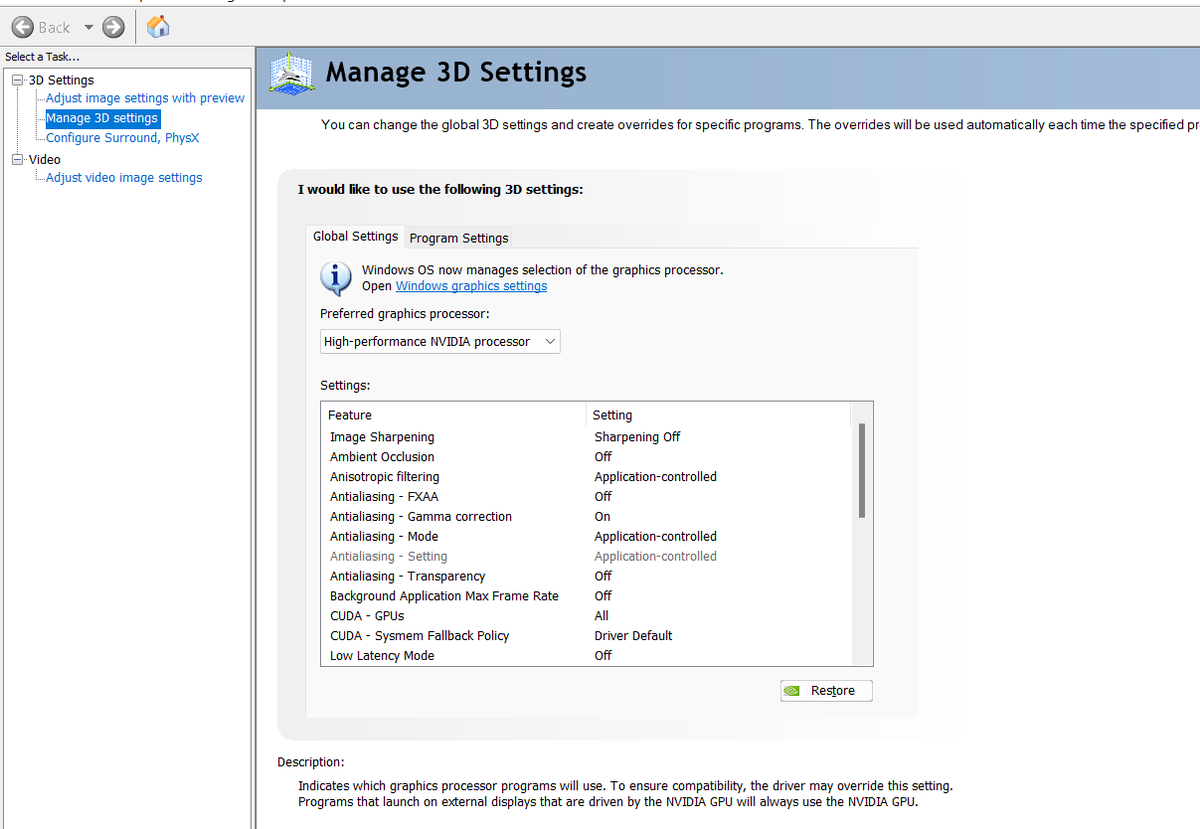Click the Feature column header
The height and width of the screenshot is (829, 1200).
tap(454, 415)
